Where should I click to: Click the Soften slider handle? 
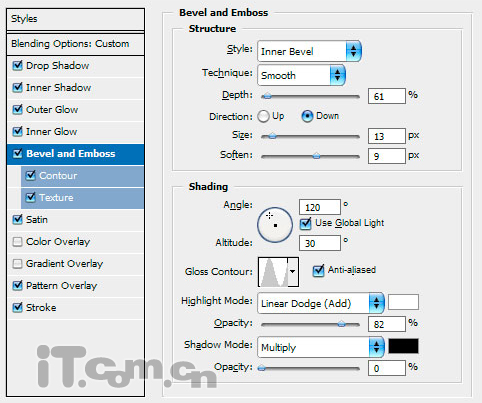(x=316, y=156)
